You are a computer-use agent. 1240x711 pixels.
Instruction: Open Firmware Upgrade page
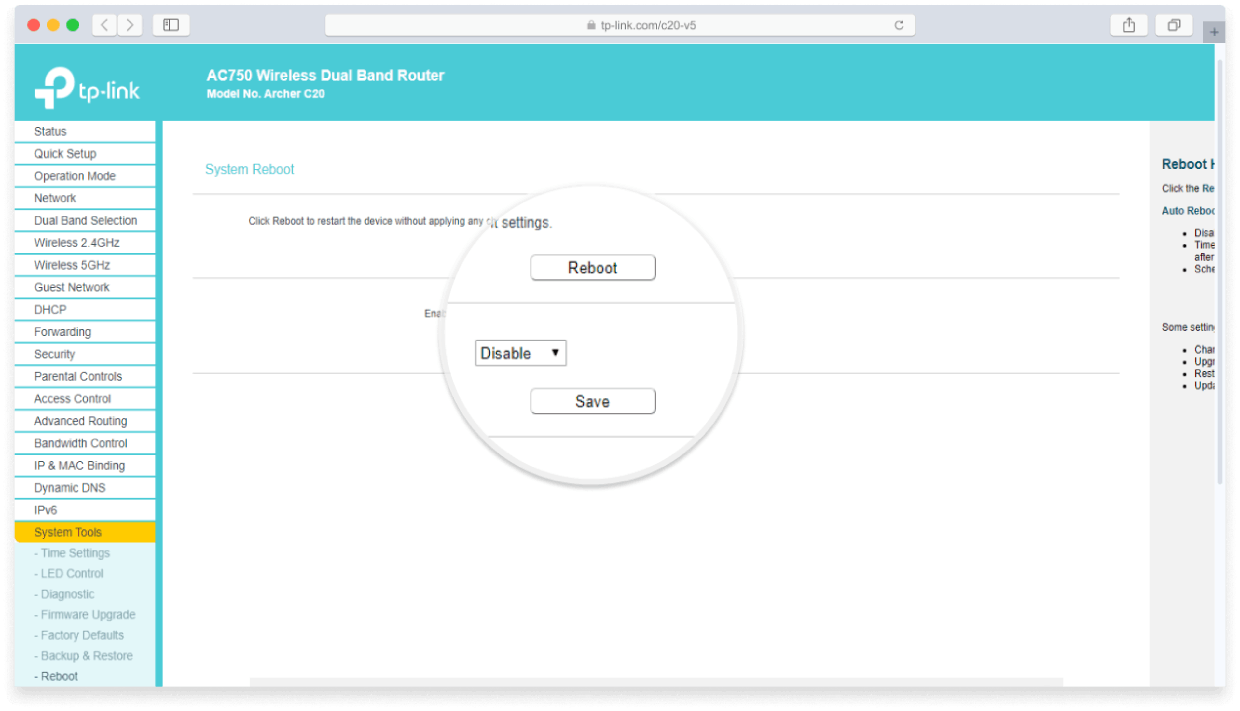85,615
